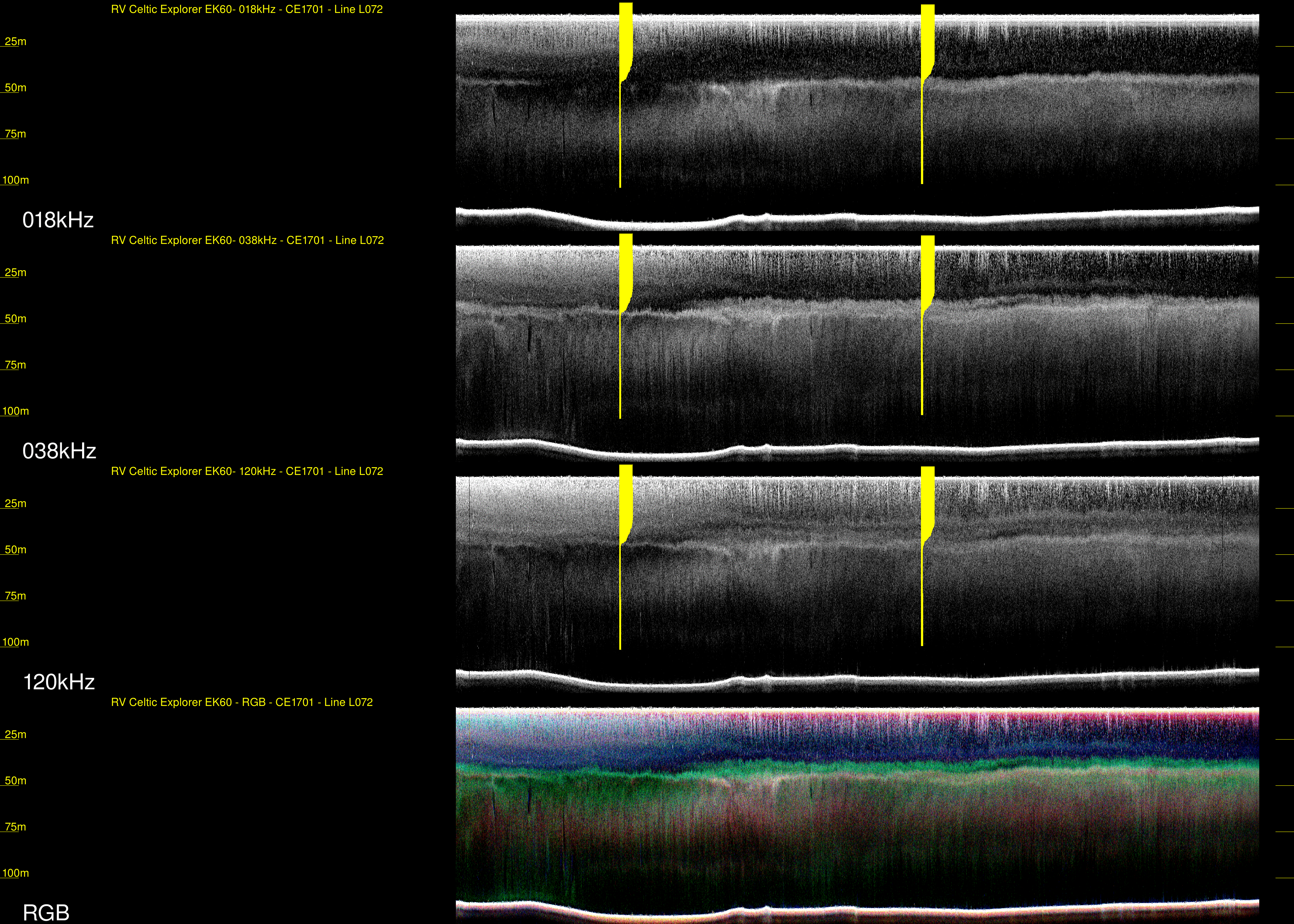Click the EK60 018kHz Line L072 title

click(246, 10)
